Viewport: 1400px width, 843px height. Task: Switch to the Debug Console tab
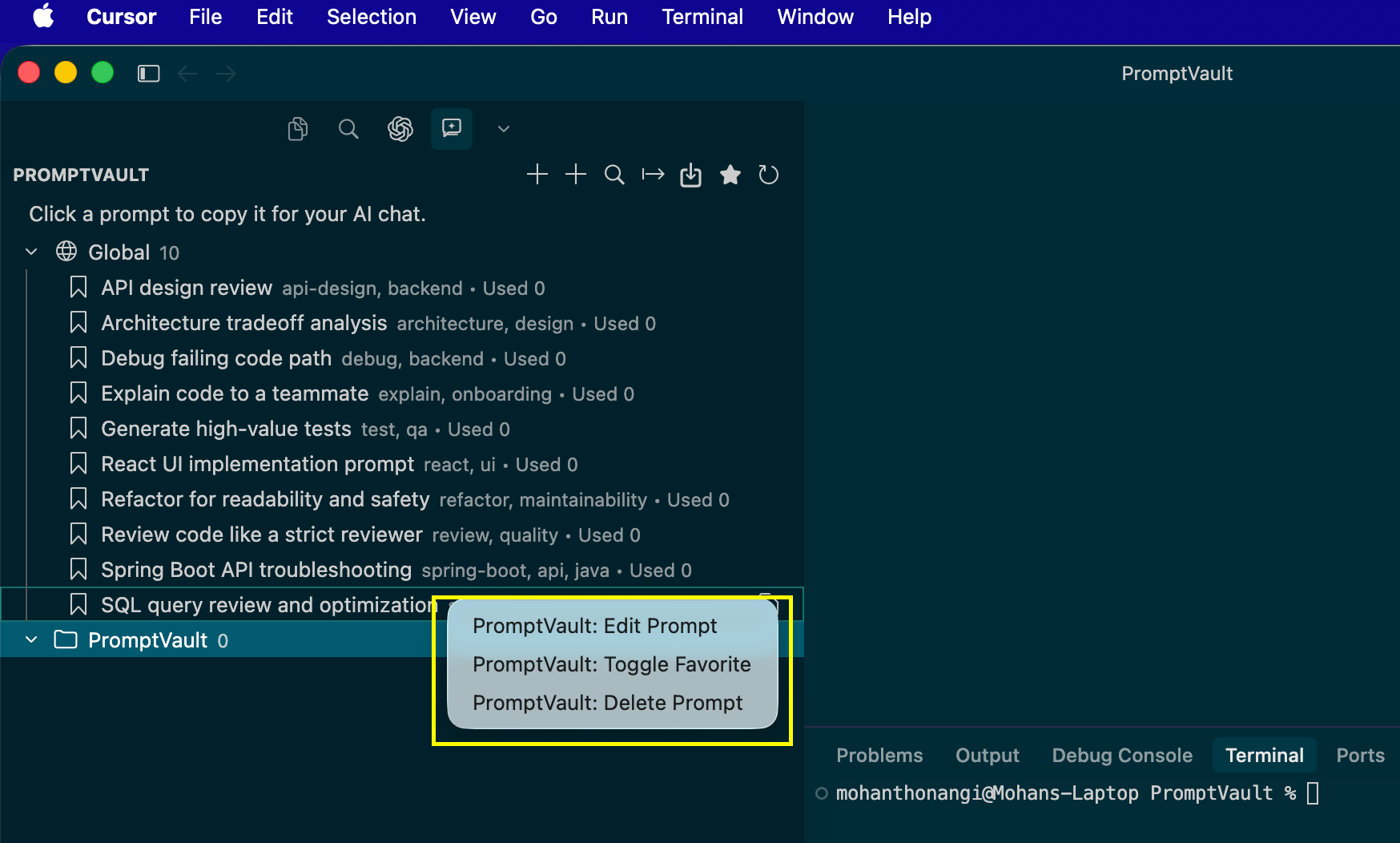tap(1122, 755)
